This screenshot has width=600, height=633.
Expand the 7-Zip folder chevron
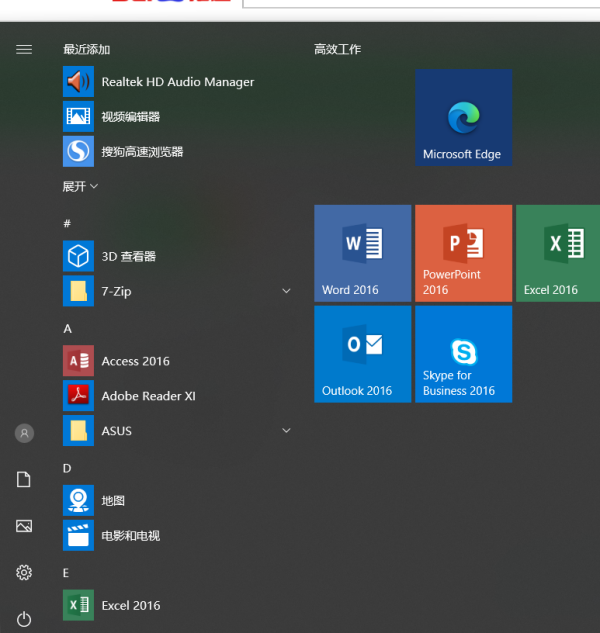(x=286, y=291)
